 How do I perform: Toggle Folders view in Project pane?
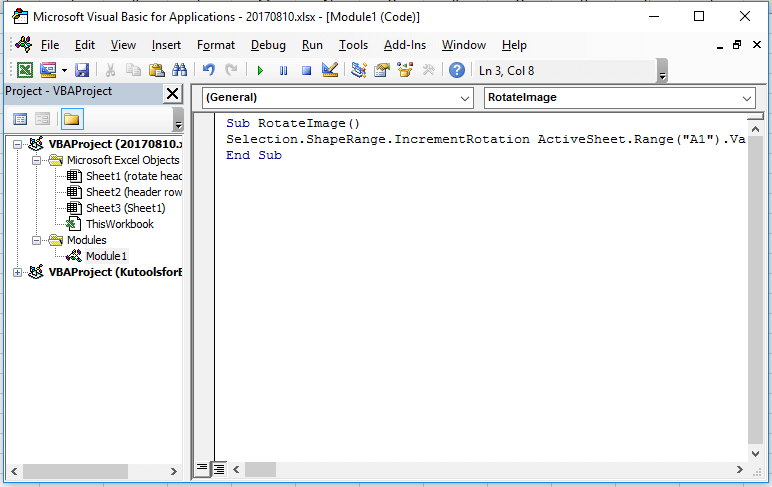click(x=71, y=119)
